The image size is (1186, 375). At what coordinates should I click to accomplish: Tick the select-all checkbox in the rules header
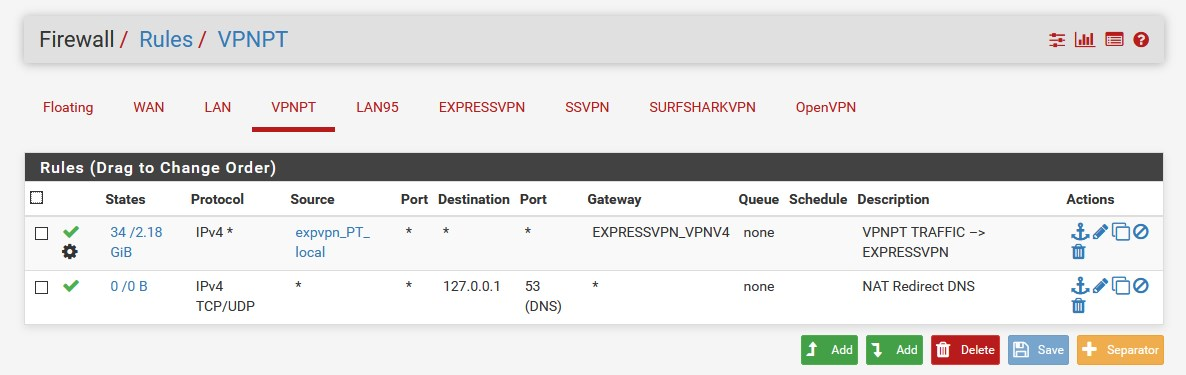(x=36, y=198)
